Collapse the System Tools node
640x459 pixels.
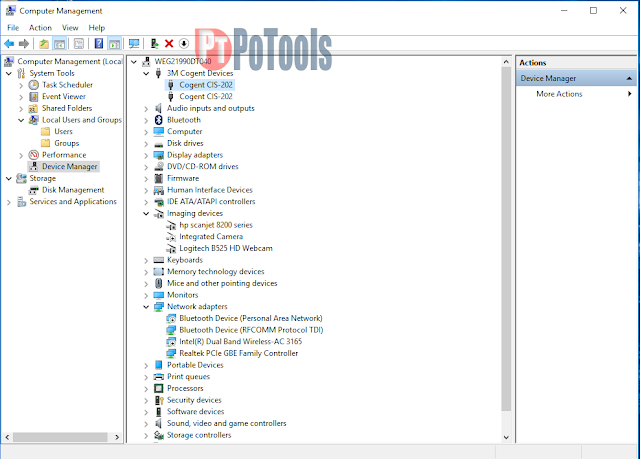click(9, 73)
